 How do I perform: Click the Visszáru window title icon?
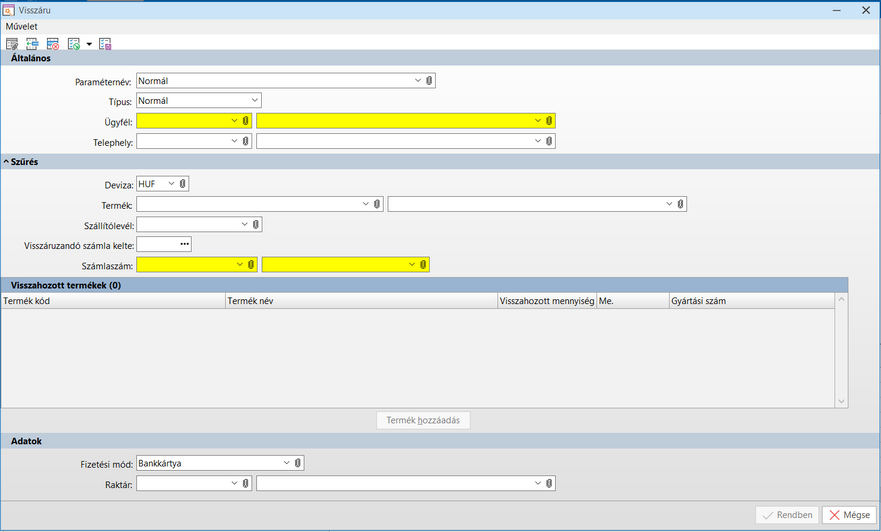[9, 10]
